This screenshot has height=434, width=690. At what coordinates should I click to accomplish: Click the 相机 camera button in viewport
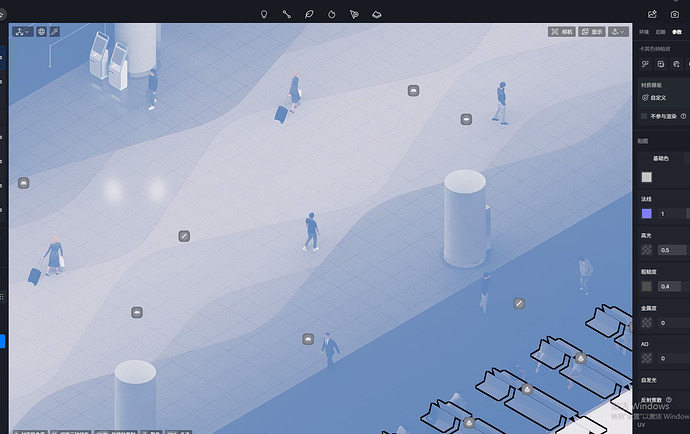click(561, 32)
